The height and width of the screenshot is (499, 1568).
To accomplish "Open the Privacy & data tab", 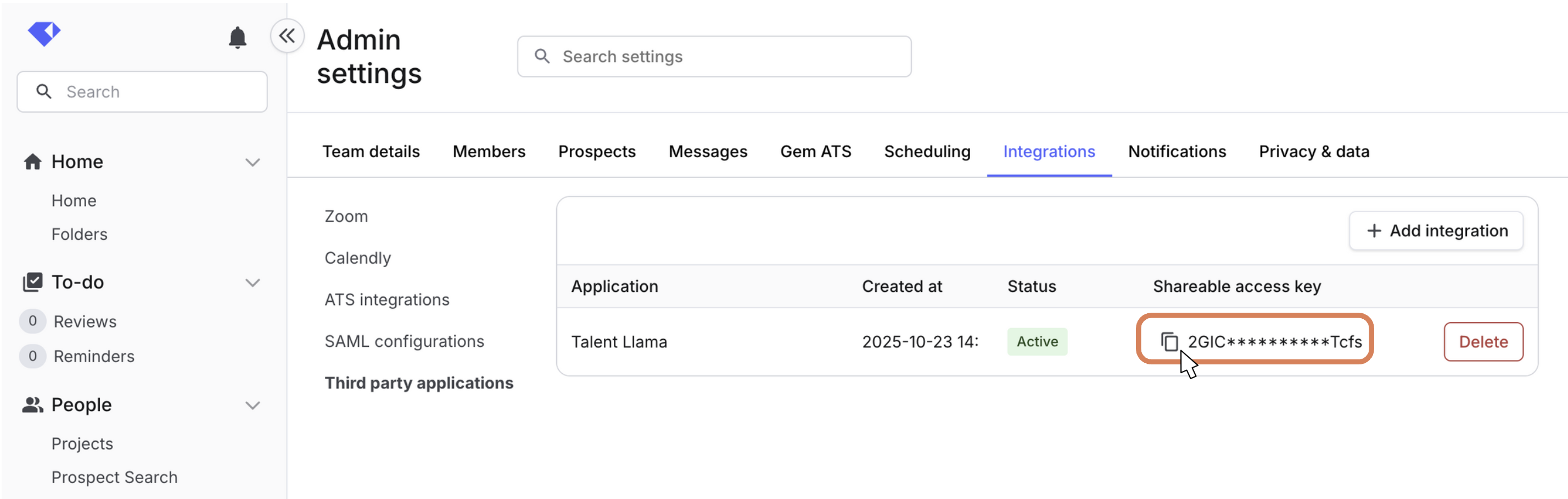I will (x=1314, y=152).
